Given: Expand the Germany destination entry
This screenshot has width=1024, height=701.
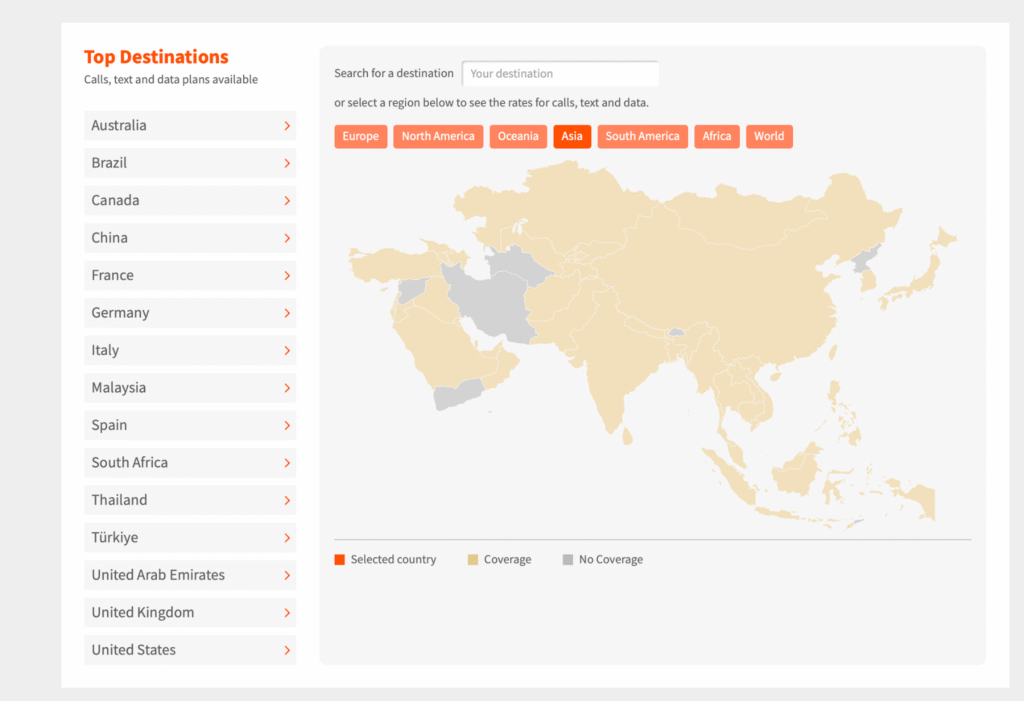Looking at the screenshot, I should tap(189, 313).
